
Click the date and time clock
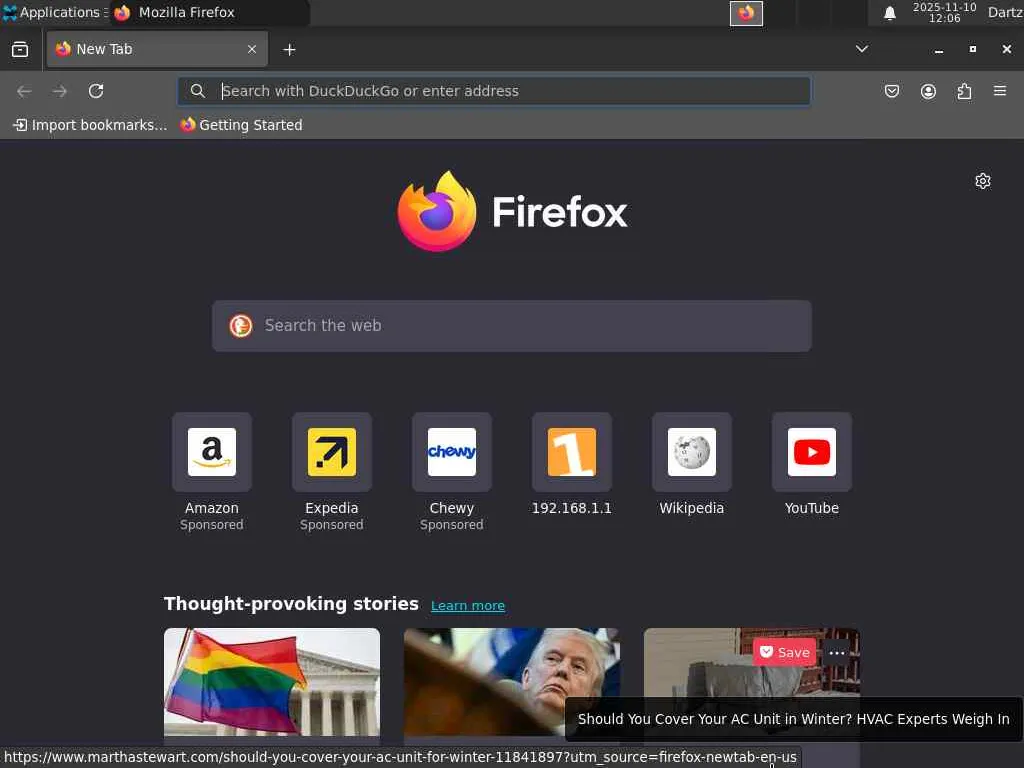tap(944, 12)
